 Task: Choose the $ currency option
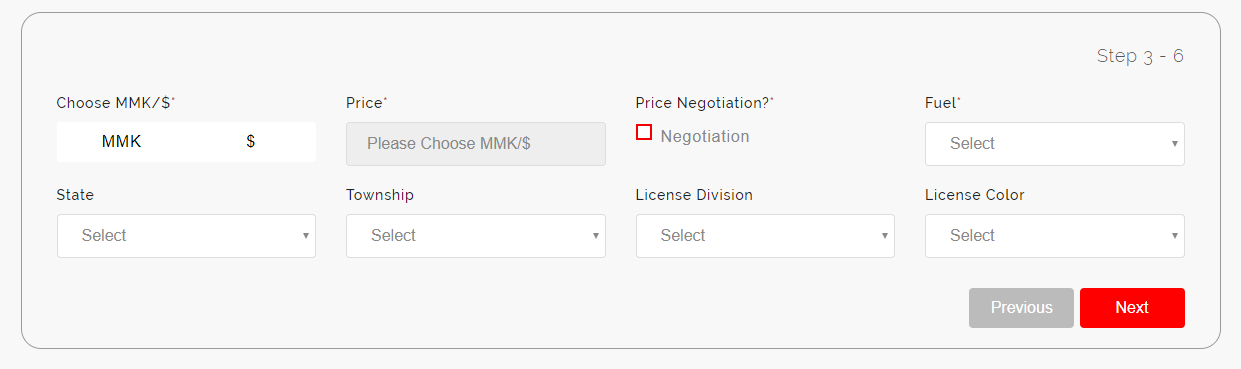coord(251,142)
